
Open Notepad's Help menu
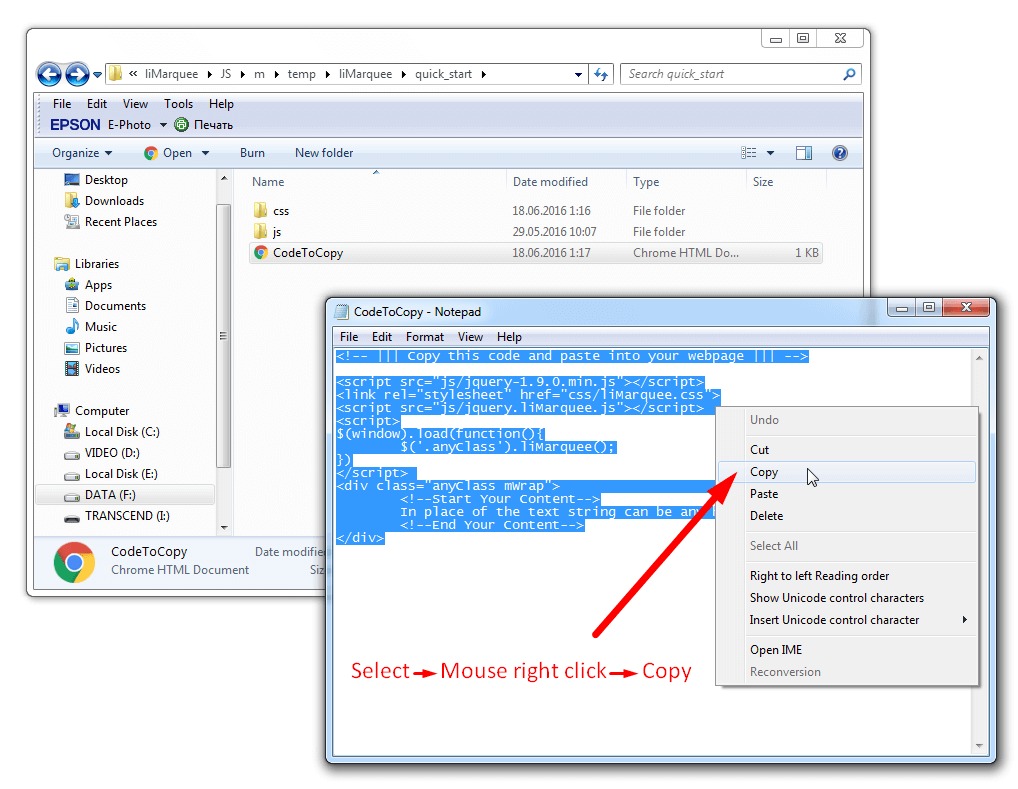509,337
